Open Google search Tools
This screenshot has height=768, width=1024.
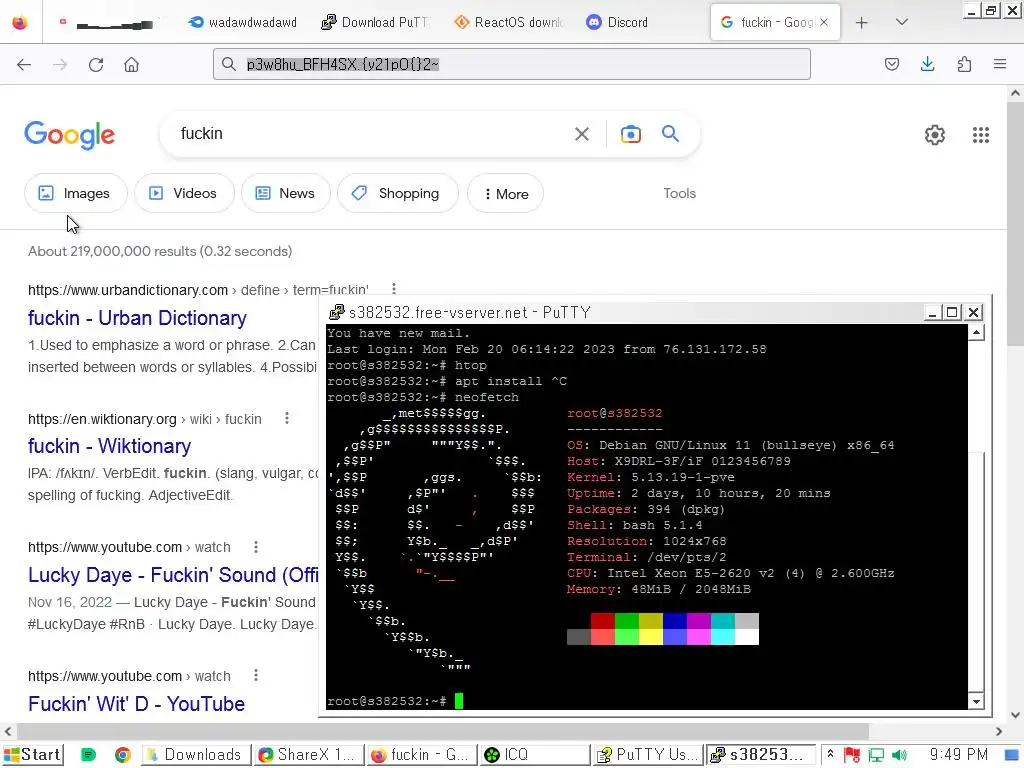click(679, 193)
